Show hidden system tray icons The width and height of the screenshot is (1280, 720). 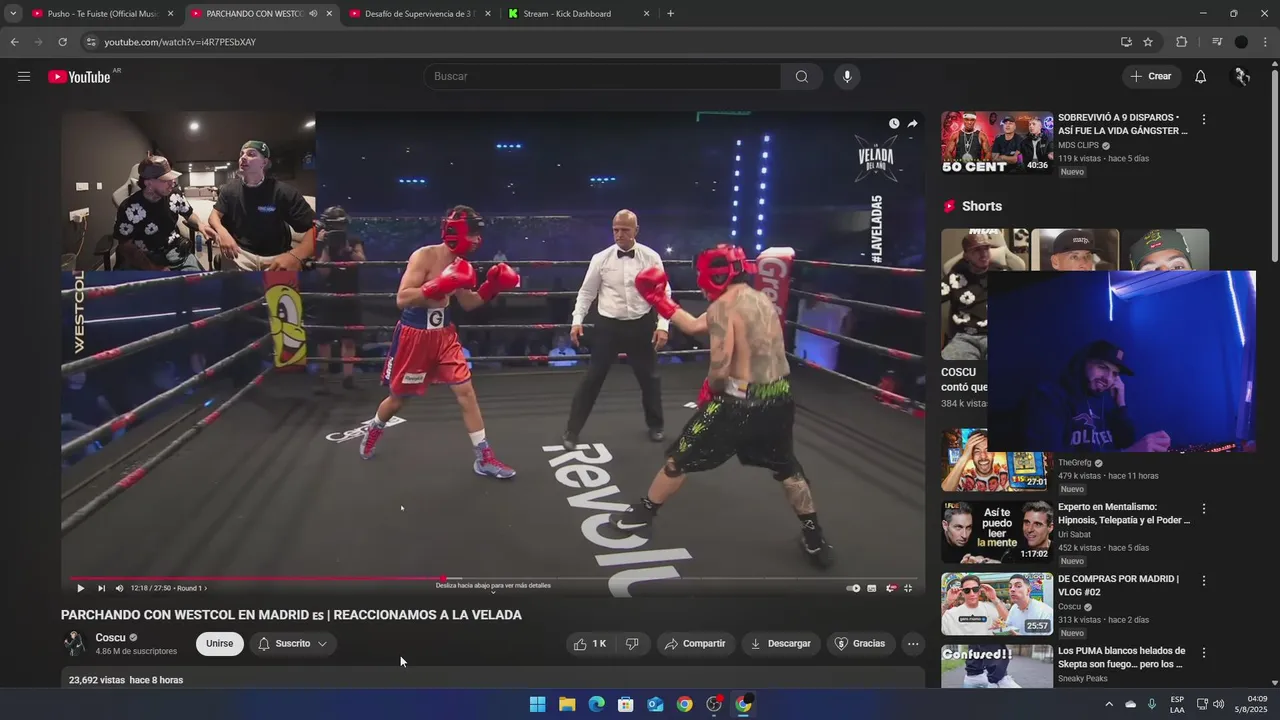1108,704
